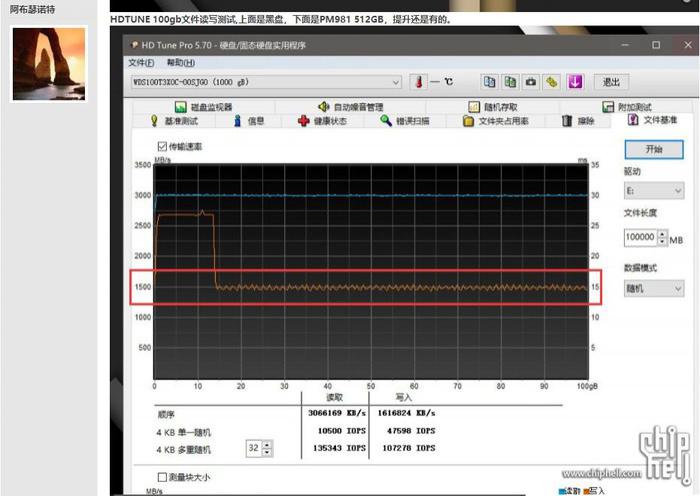
Task: Click the sequential write value 1616824 KB/s
Action: pyautogui.click(x=406, y=413)
